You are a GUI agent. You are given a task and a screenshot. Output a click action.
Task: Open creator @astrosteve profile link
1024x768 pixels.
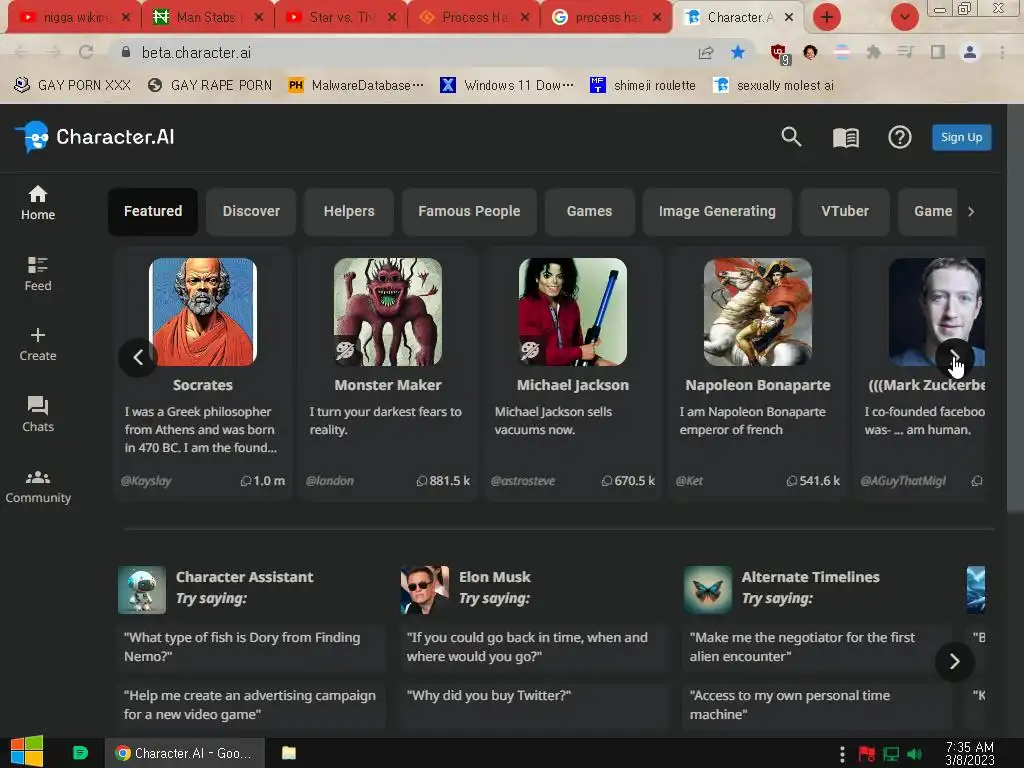(x=522, y=481)
